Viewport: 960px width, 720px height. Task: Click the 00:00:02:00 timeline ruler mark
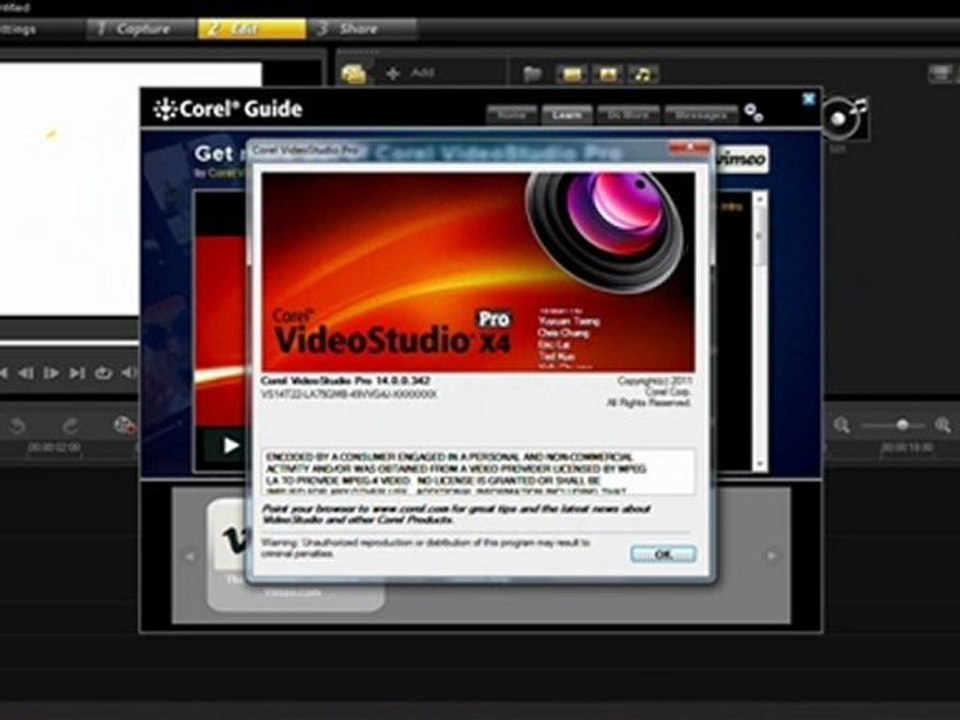[x=54, y=448]
